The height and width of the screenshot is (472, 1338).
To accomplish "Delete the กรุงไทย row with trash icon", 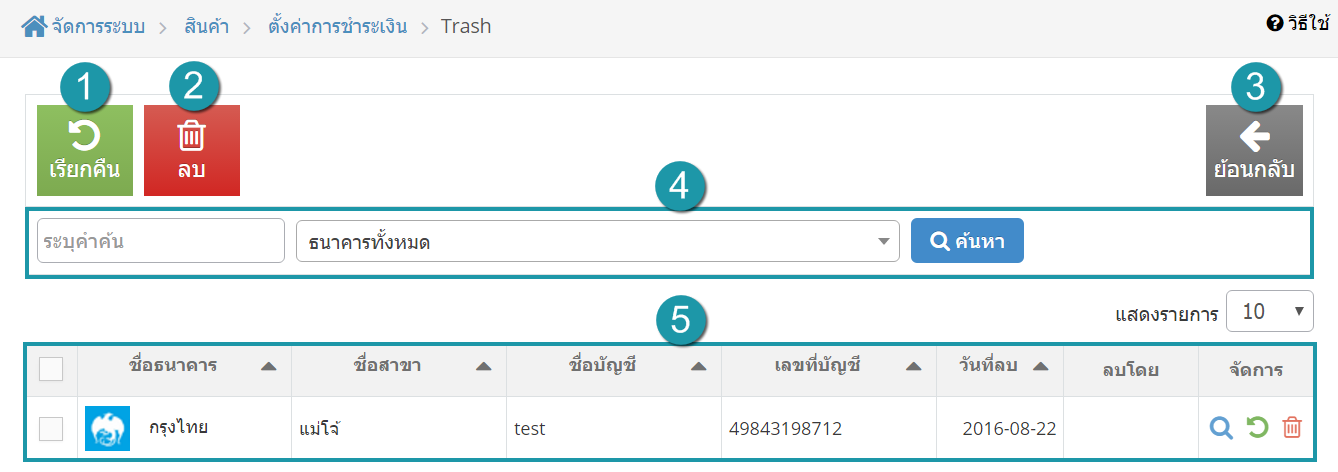I will [1292, 428].
